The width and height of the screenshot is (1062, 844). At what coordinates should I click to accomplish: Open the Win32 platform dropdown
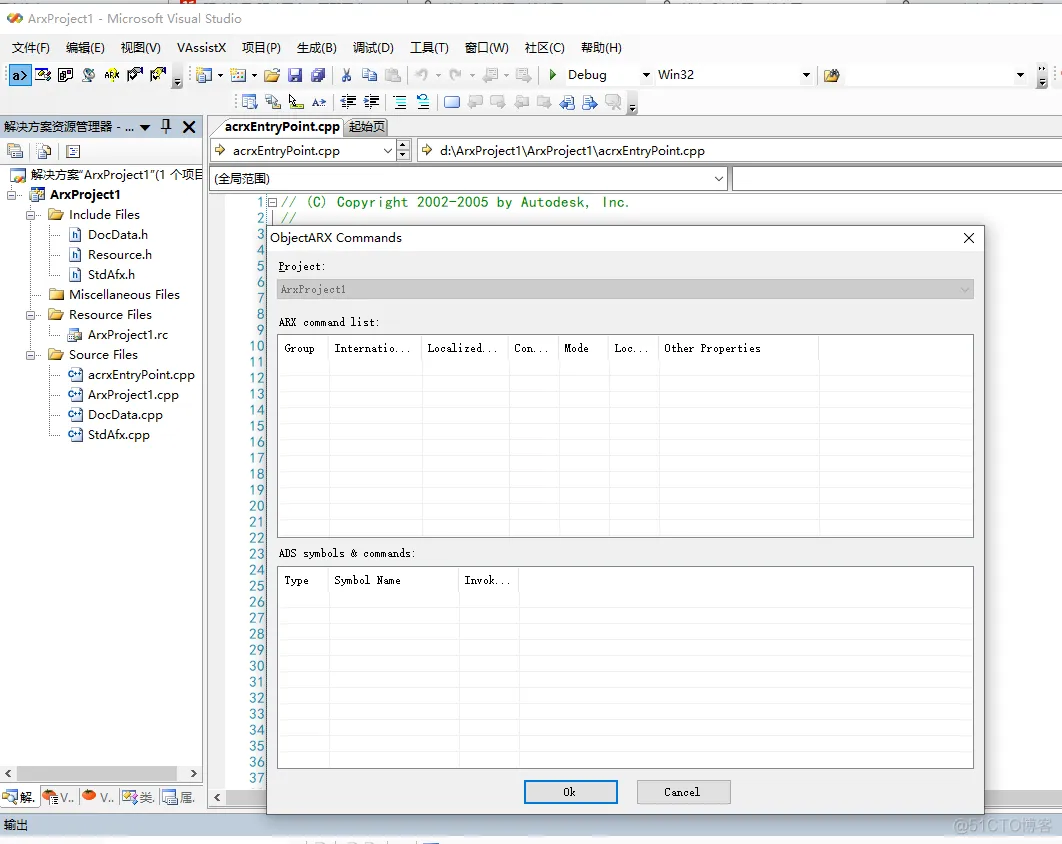point(806,75)
